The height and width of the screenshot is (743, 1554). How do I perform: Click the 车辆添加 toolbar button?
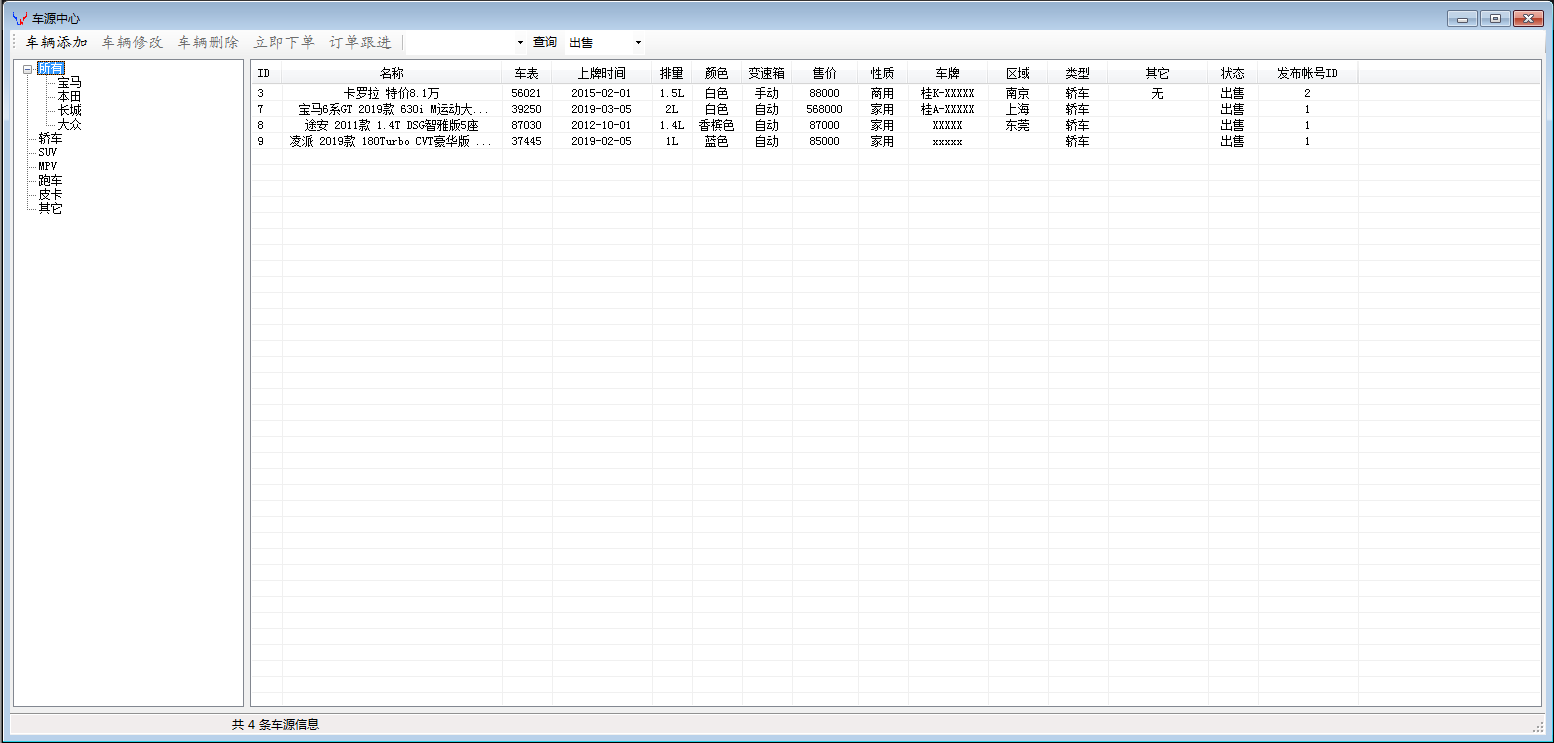point(56,42)
